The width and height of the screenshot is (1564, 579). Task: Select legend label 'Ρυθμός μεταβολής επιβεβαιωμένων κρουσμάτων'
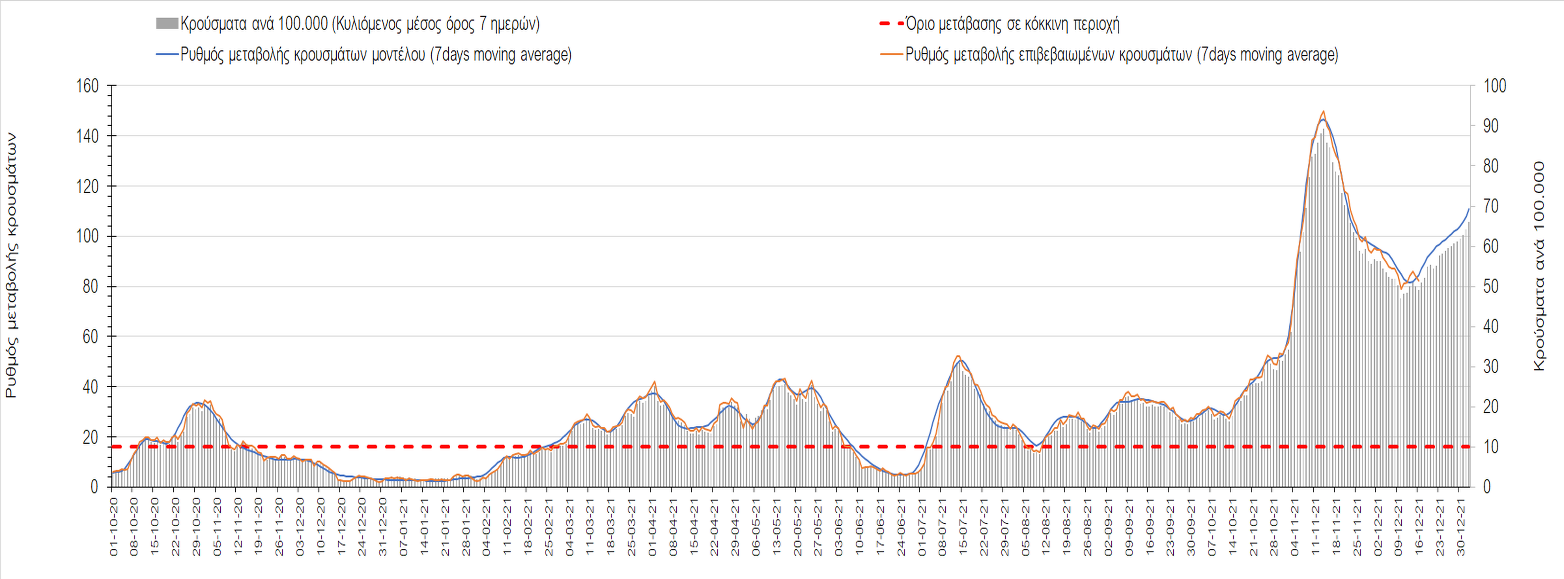(x=1122, y=54)
